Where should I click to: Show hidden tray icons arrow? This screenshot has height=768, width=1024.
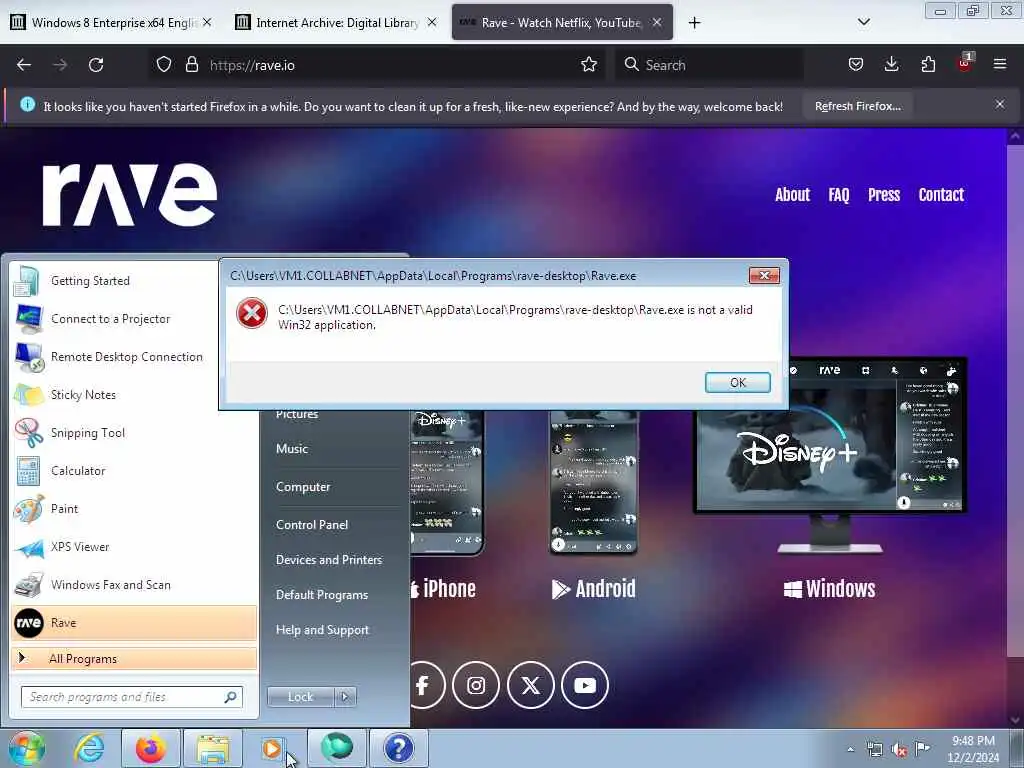(850, 749)
